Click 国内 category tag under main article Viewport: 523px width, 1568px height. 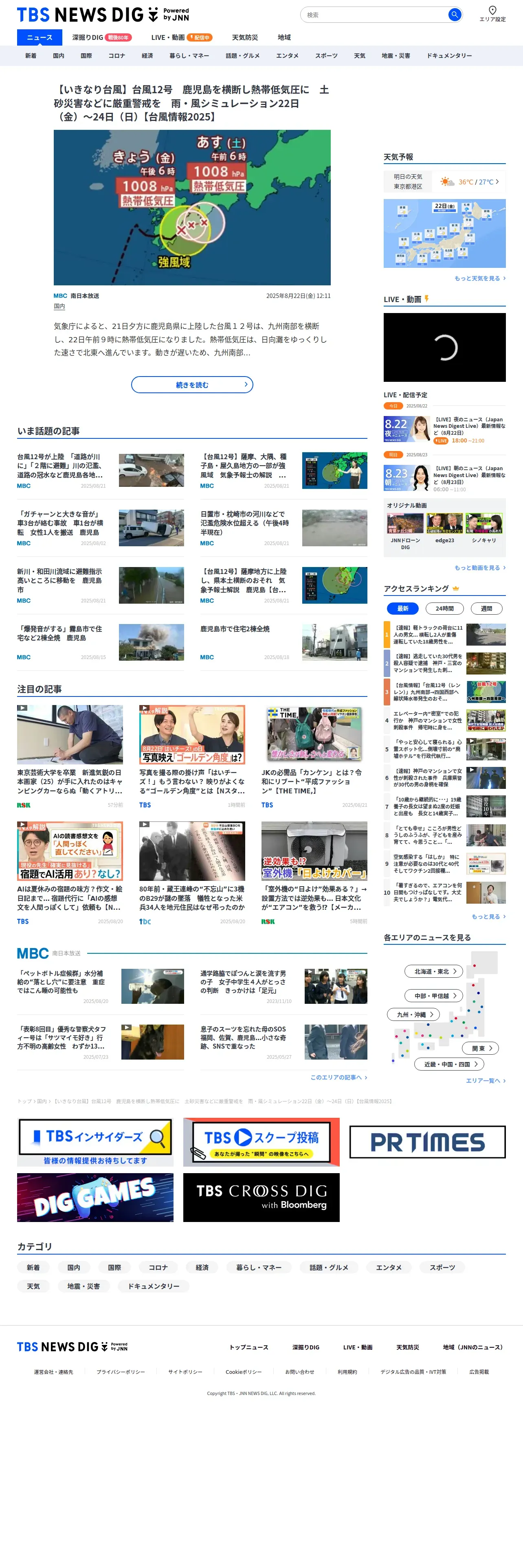coord(59,306)
